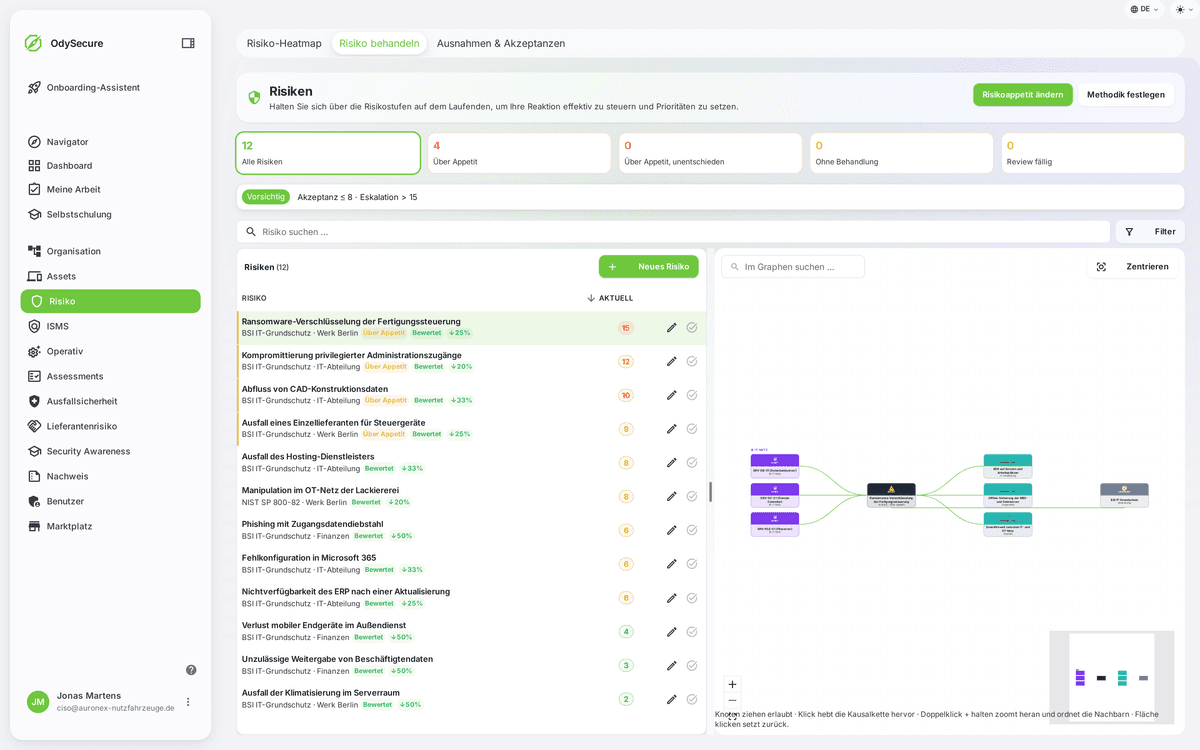Viewport: 1200px width, 750px height.
Task: Open the user menu three-dot button
Action: (x=188, y=702)
